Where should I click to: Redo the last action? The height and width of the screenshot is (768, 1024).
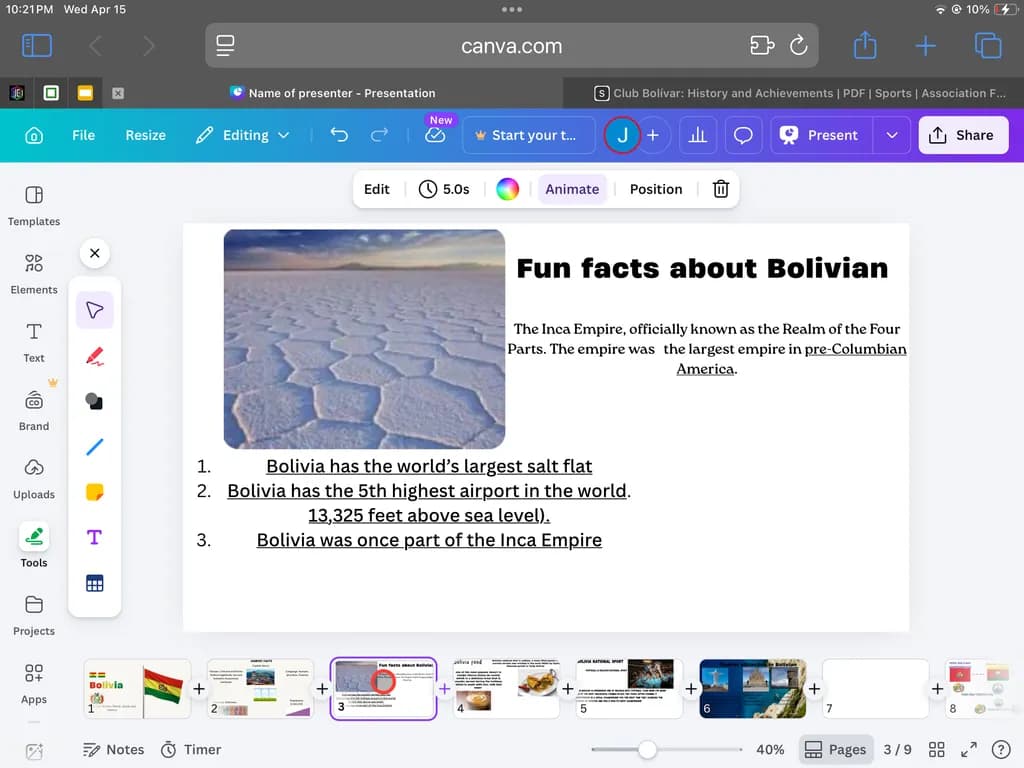coord(379,135)
